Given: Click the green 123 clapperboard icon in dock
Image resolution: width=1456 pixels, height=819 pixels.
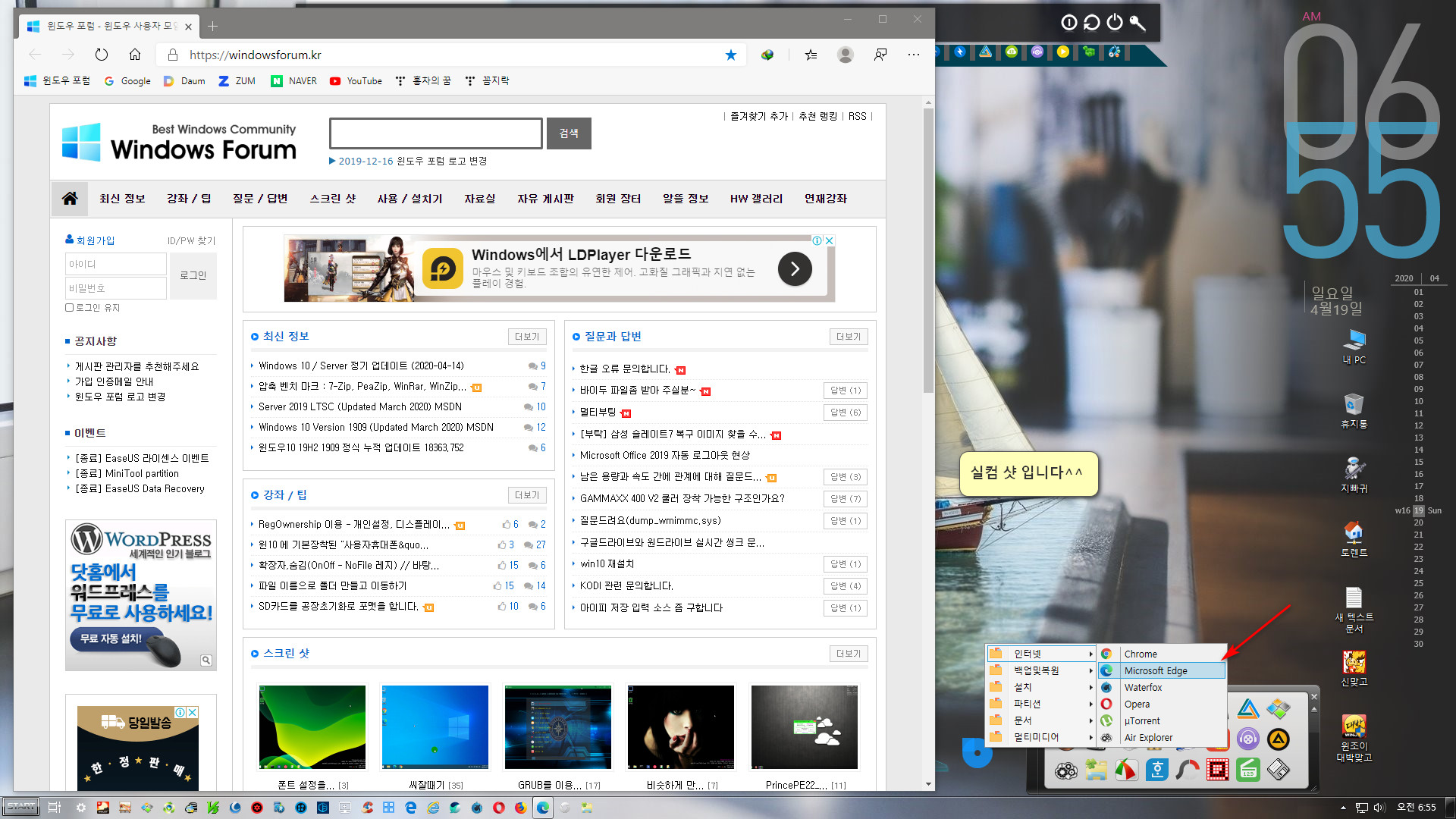Looking at the screenshot, I should pos(1248,770).
